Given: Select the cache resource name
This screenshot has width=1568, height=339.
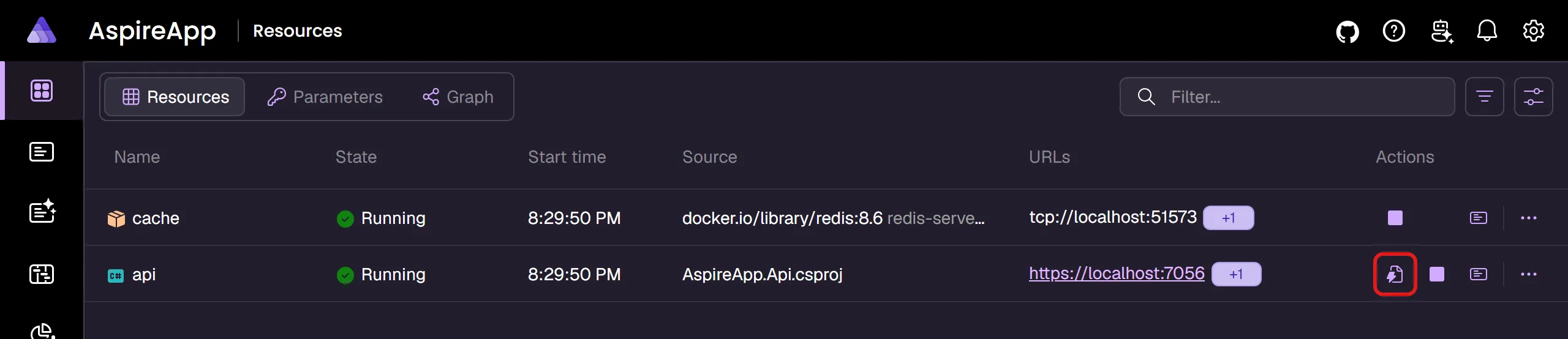Looking at the screenshot, I should [156, 218].
